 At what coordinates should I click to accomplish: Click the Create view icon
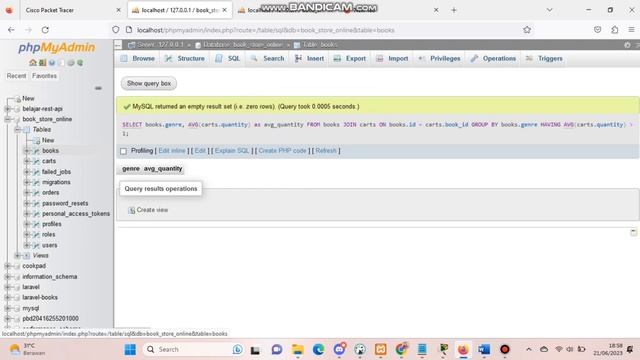coord(131,210)
